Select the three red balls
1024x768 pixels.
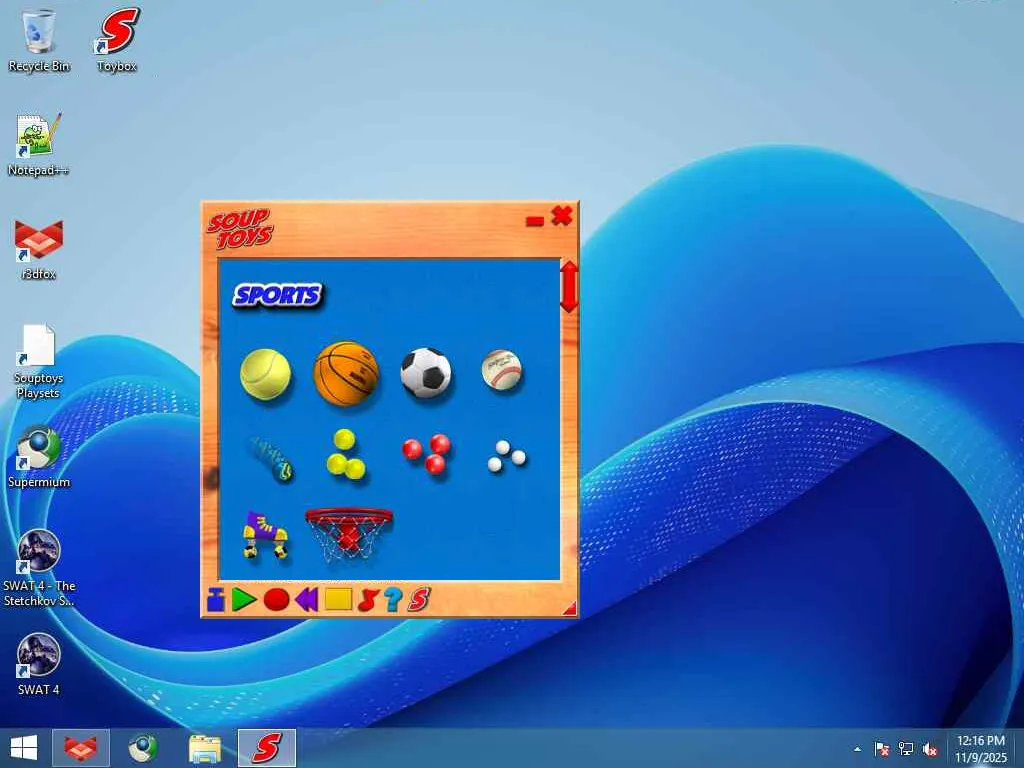[x=426, y=453]
